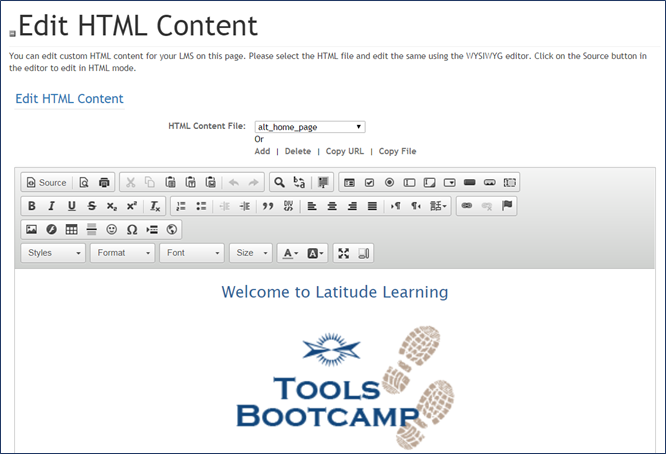Open the Size dropdown

coord(251,253)
